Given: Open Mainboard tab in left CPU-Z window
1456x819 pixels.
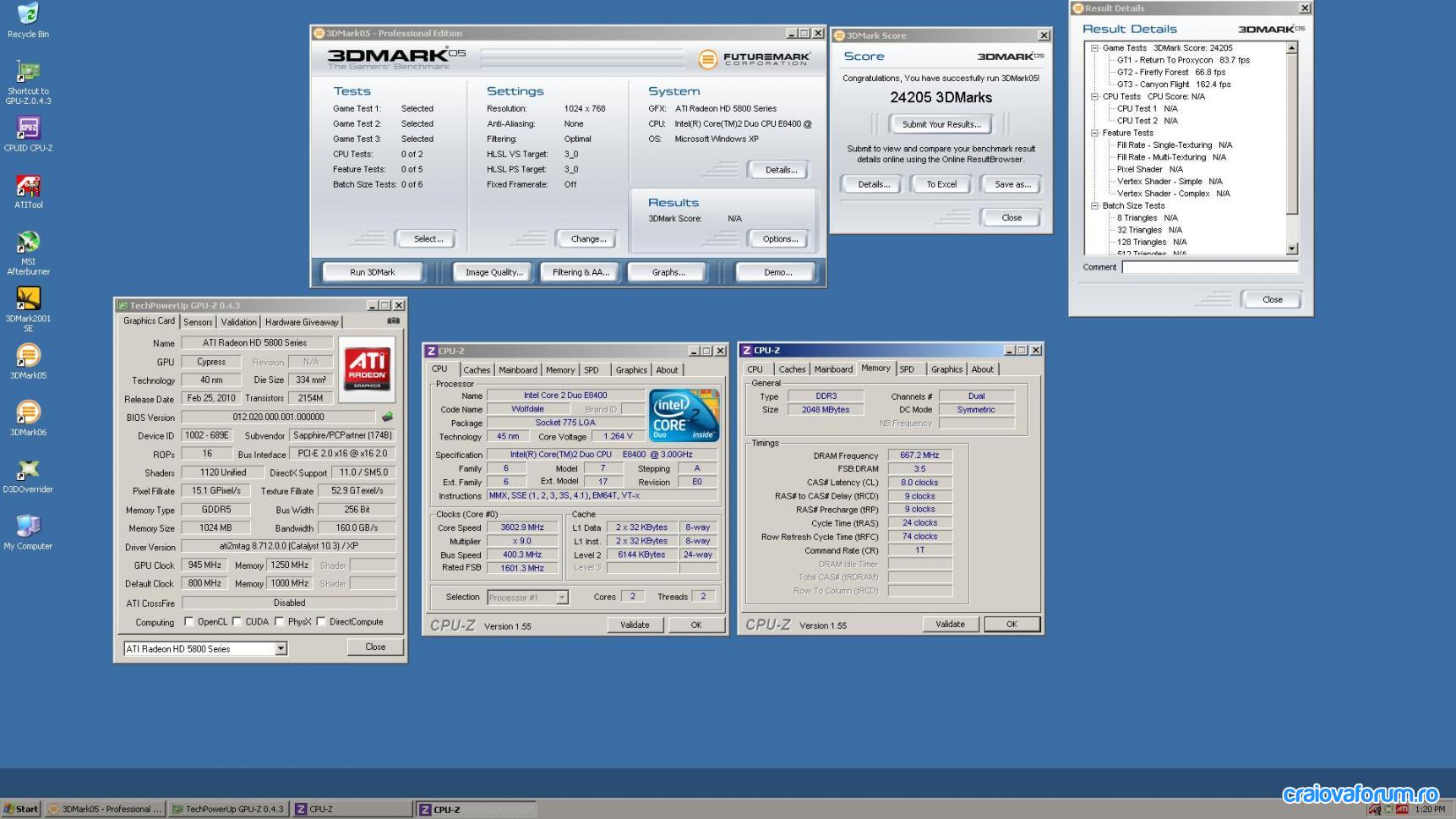Looking at the screenshot, I should point(518,370).
